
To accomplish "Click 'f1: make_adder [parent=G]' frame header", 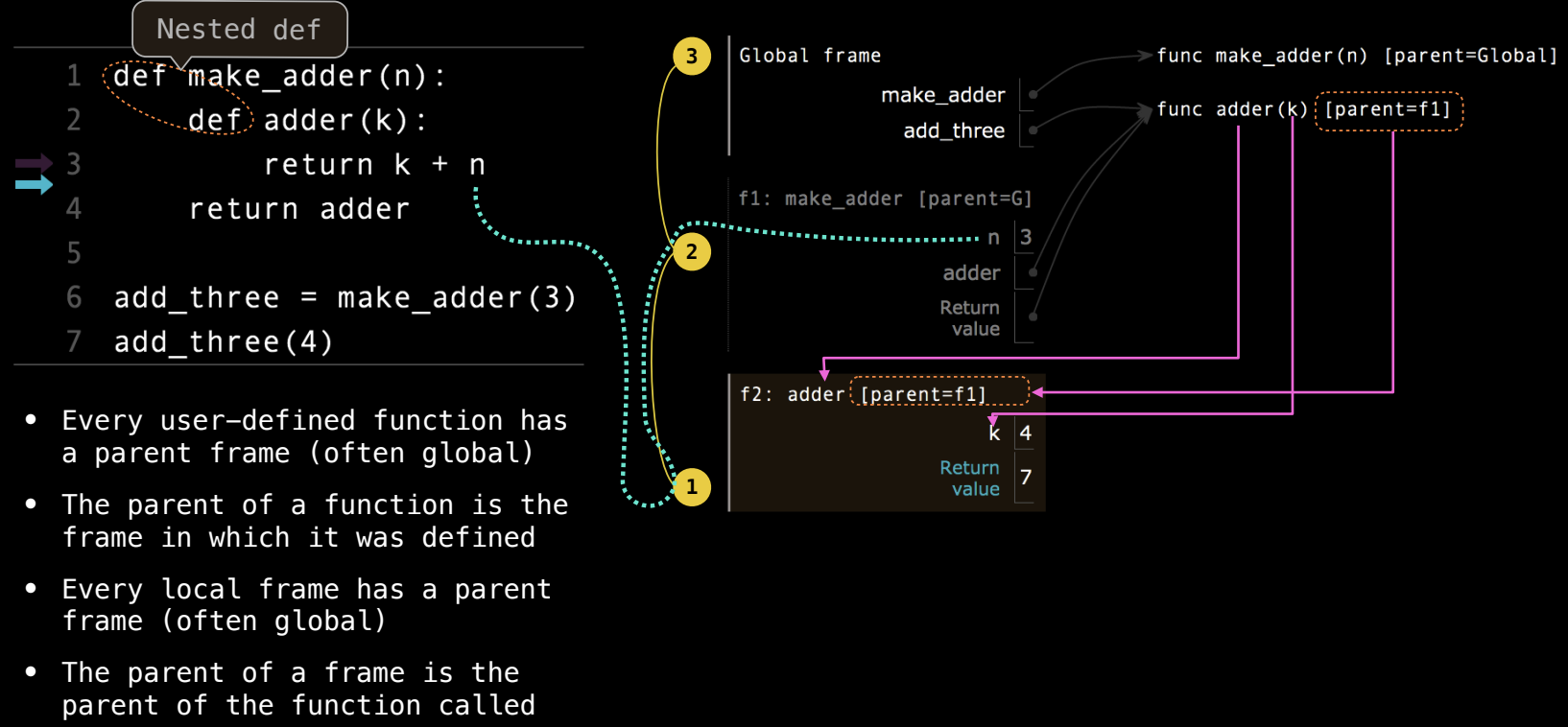I will pos(885,199).
